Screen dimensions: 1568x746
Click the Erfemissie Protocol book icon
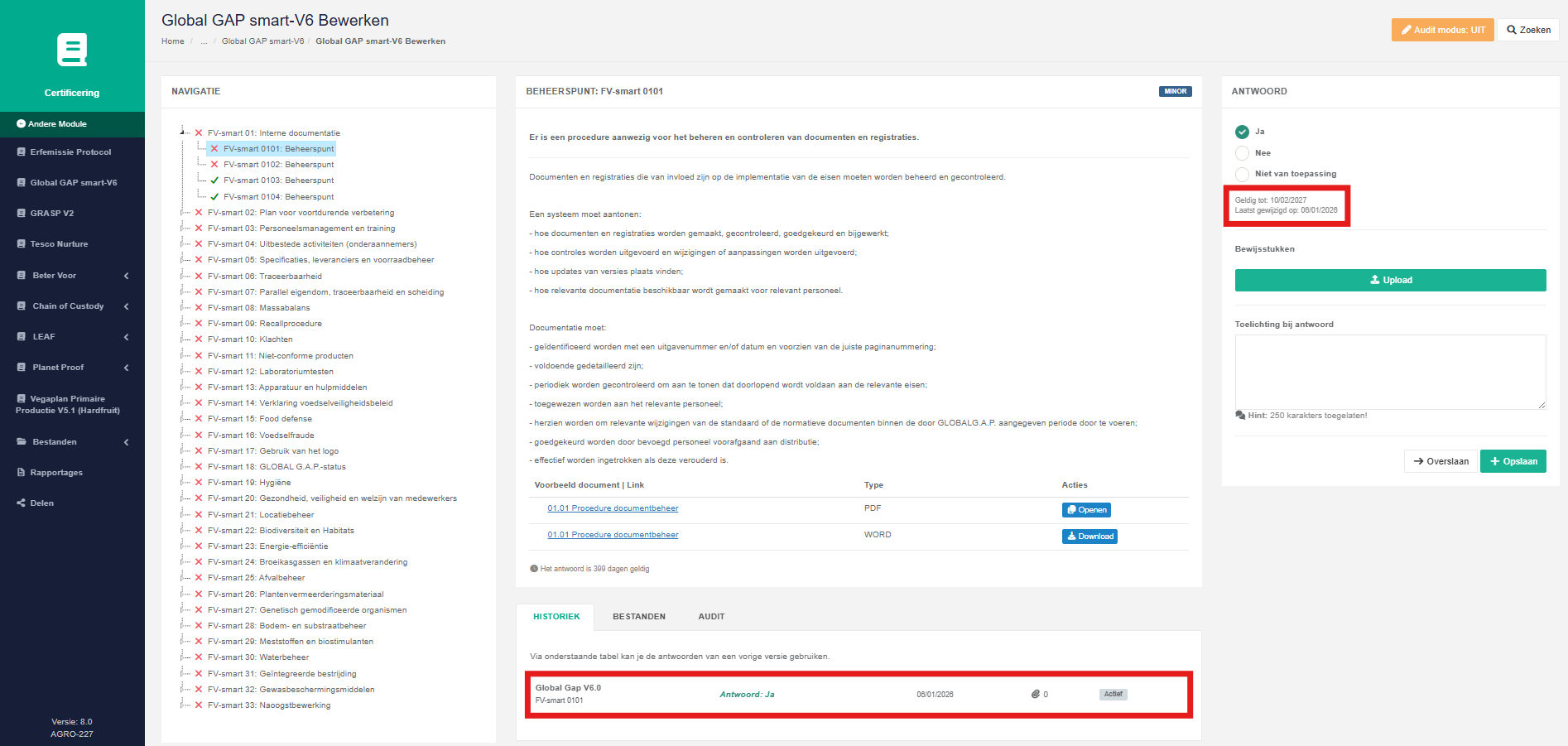point(22,152)
